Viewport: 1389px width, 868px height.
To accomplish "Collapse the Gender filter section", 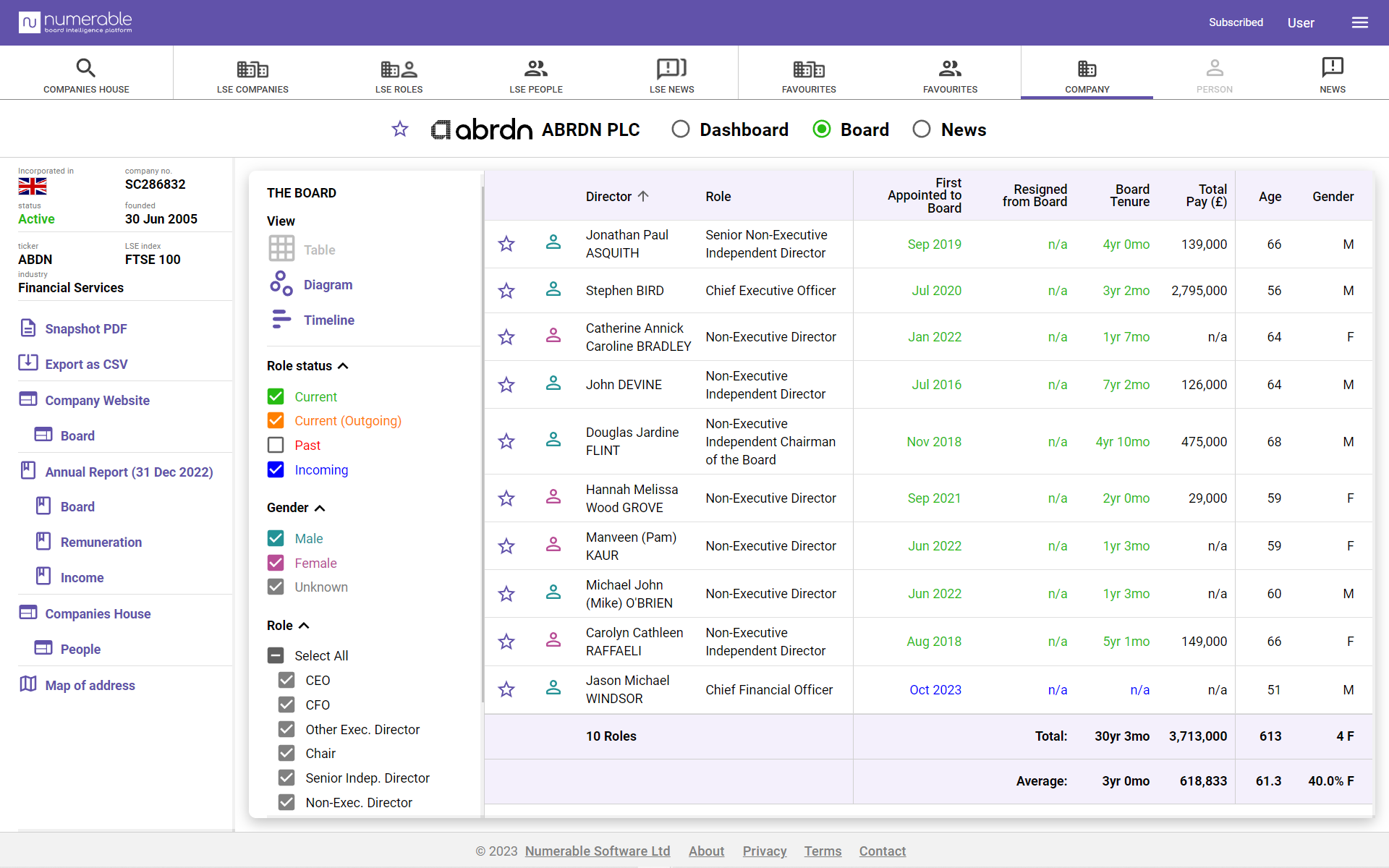I will tap(320, 508).
